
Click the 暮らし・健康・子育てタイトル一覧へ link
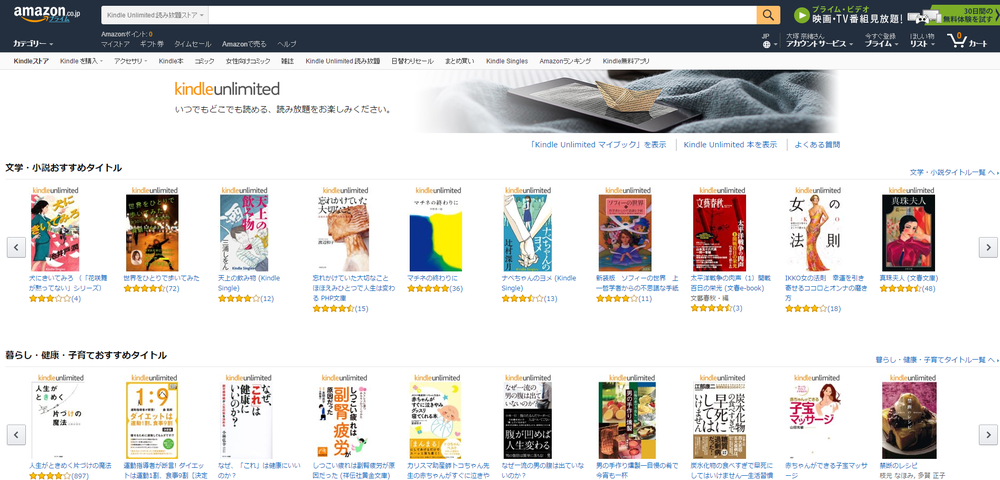point(938,360)
